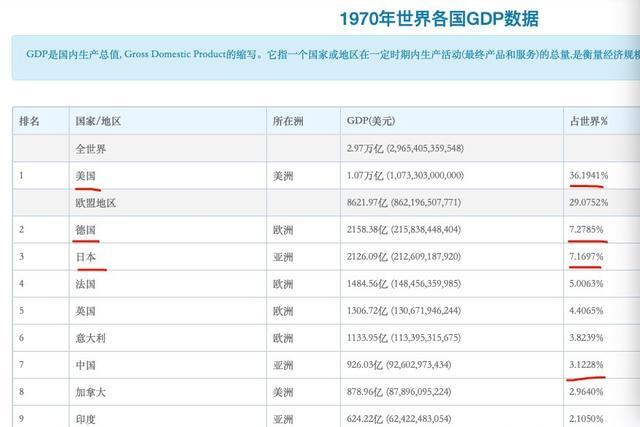The image size is (640, 427).
Task: Click the GDP definition text in the blue box
Action: pyautogui.click(x=333, y=54)
